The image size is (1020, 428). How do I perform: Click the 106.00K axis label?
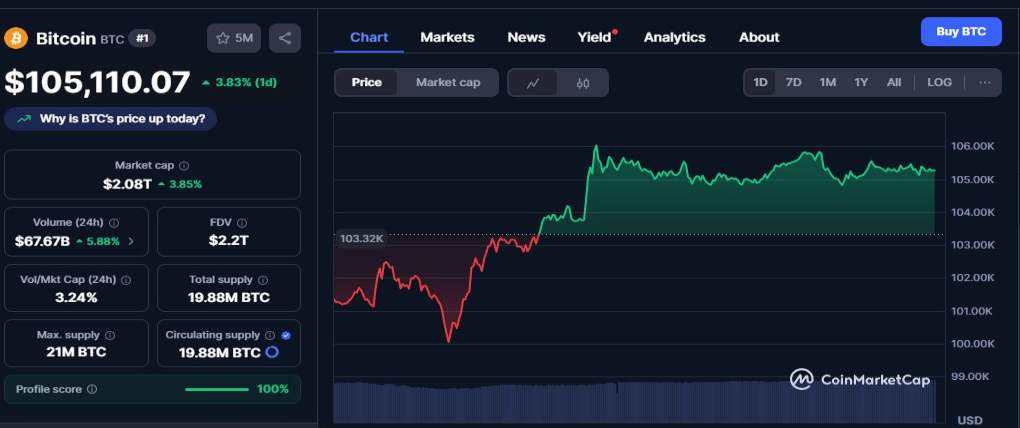click(973, 146)
